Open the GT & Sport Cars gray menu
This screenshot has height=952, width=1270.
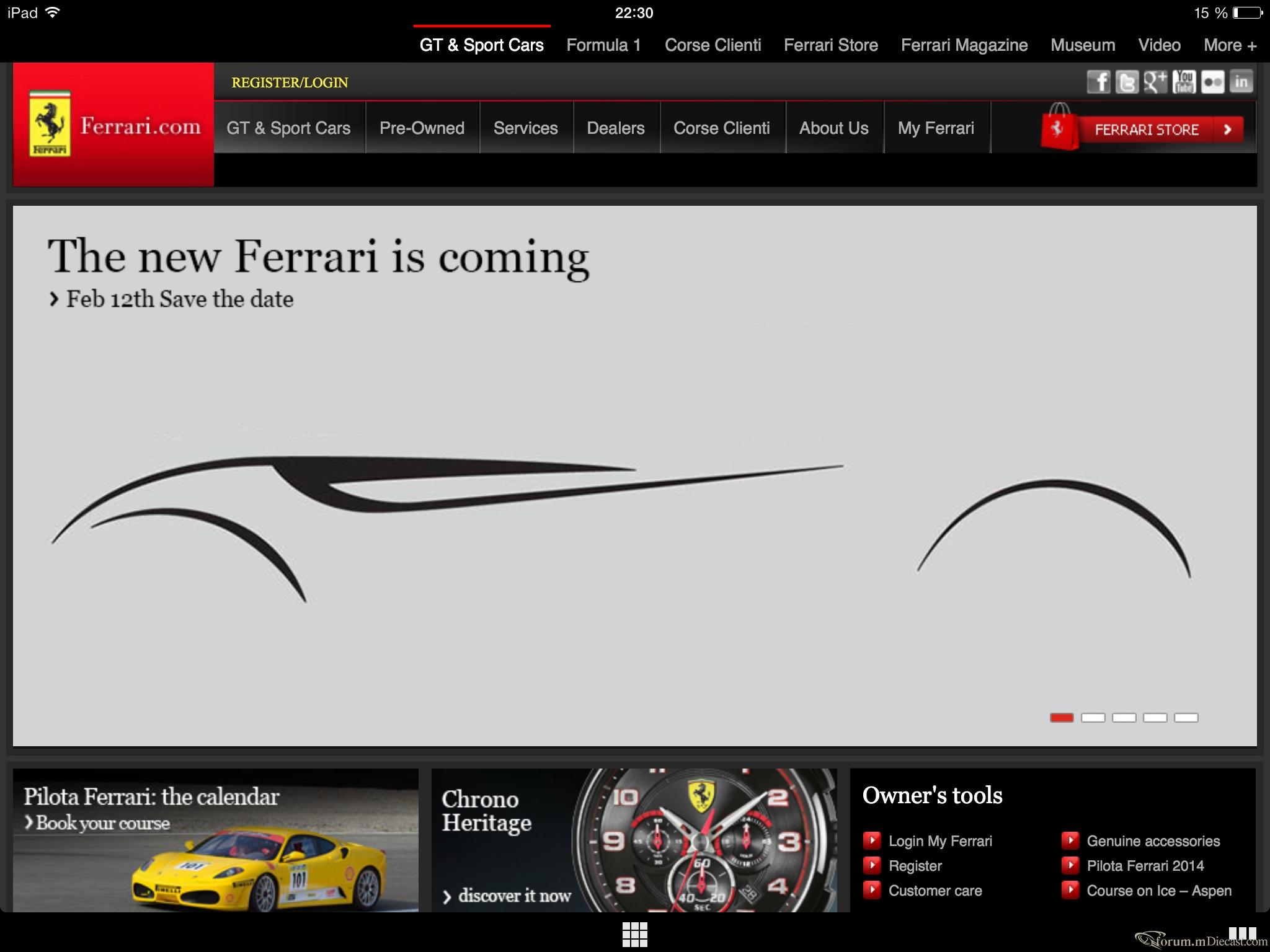pos(288,128)
